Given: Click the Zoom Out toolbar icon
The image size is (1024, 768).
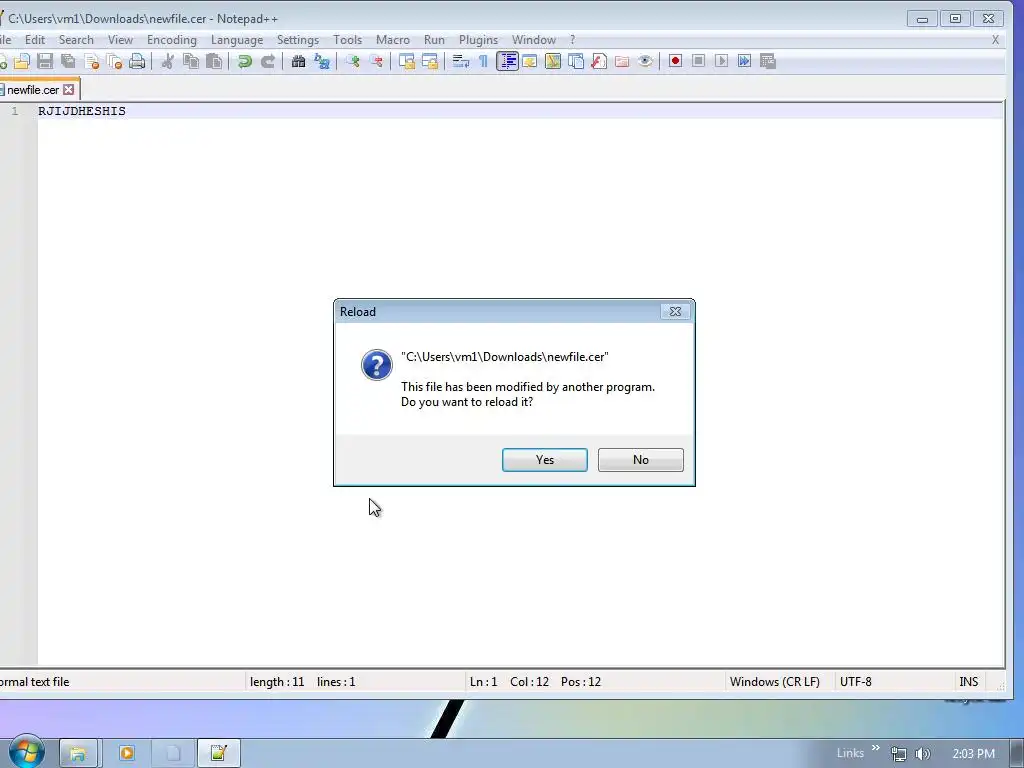Looking at the screenshot, I should (x=376, y=61).
